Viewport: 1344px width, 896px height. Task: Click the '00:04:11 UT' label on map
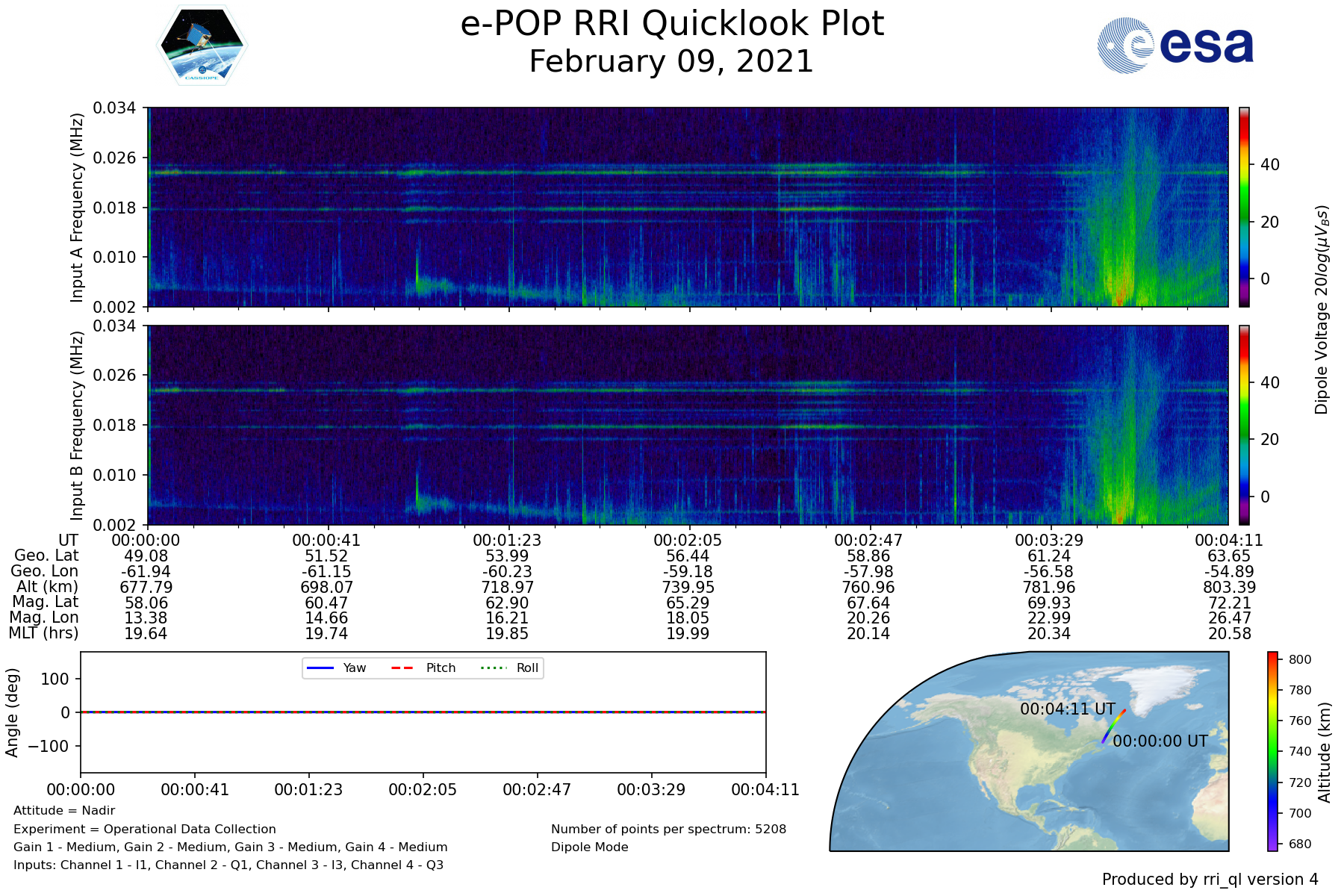coord(1067,709)
